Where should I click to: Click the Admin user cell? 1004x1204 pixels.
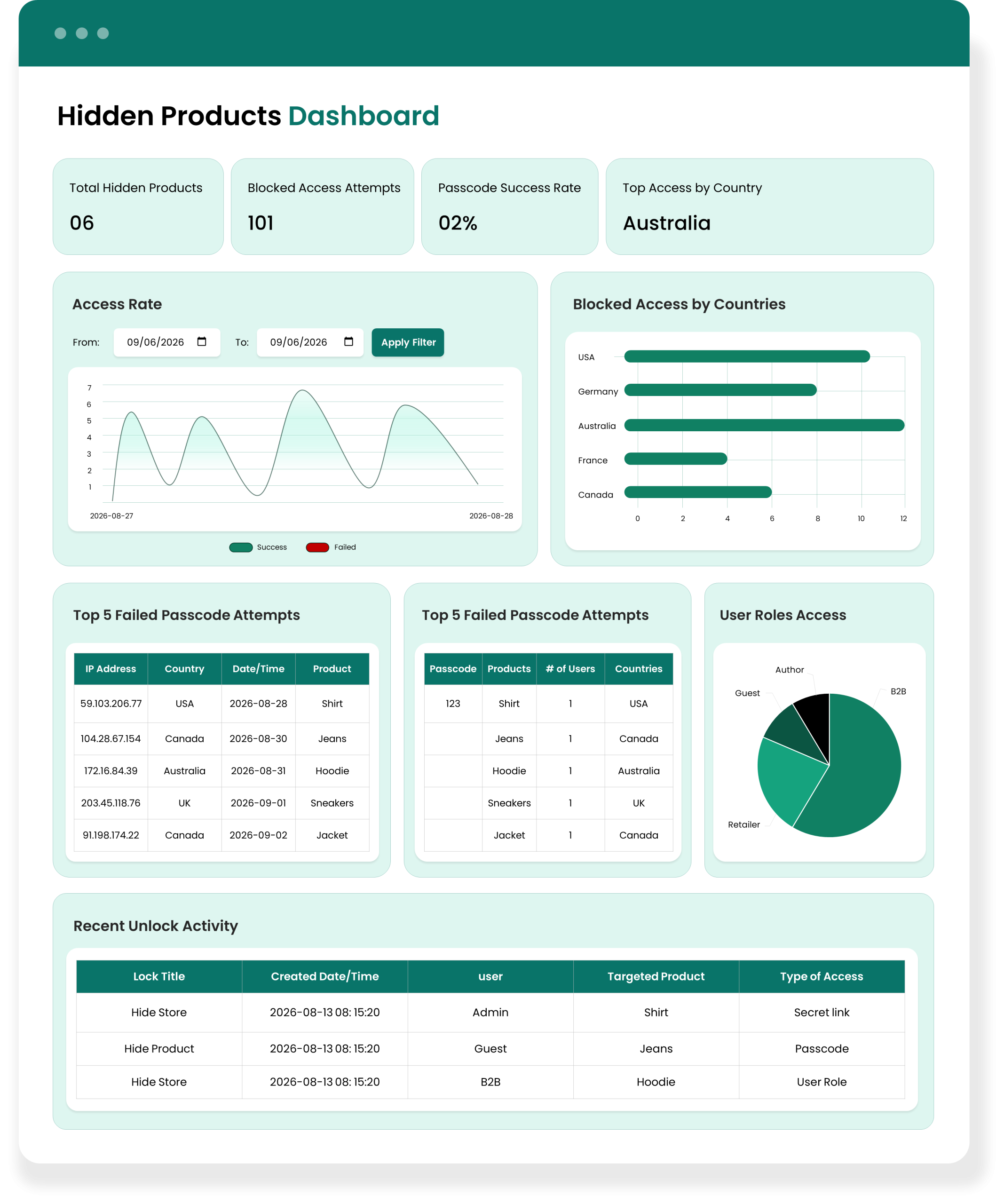click(490, 1013)
